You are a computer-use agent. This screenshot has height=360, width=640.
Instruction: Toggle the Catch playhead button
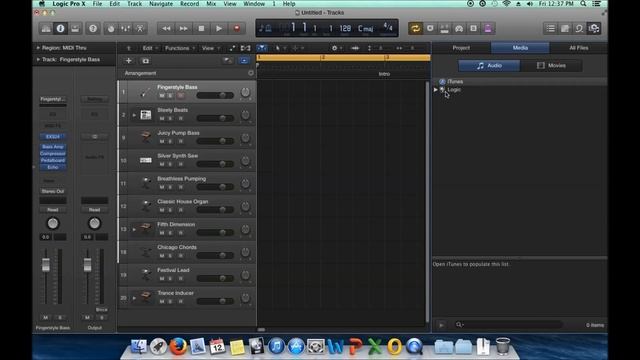point(261,48)
